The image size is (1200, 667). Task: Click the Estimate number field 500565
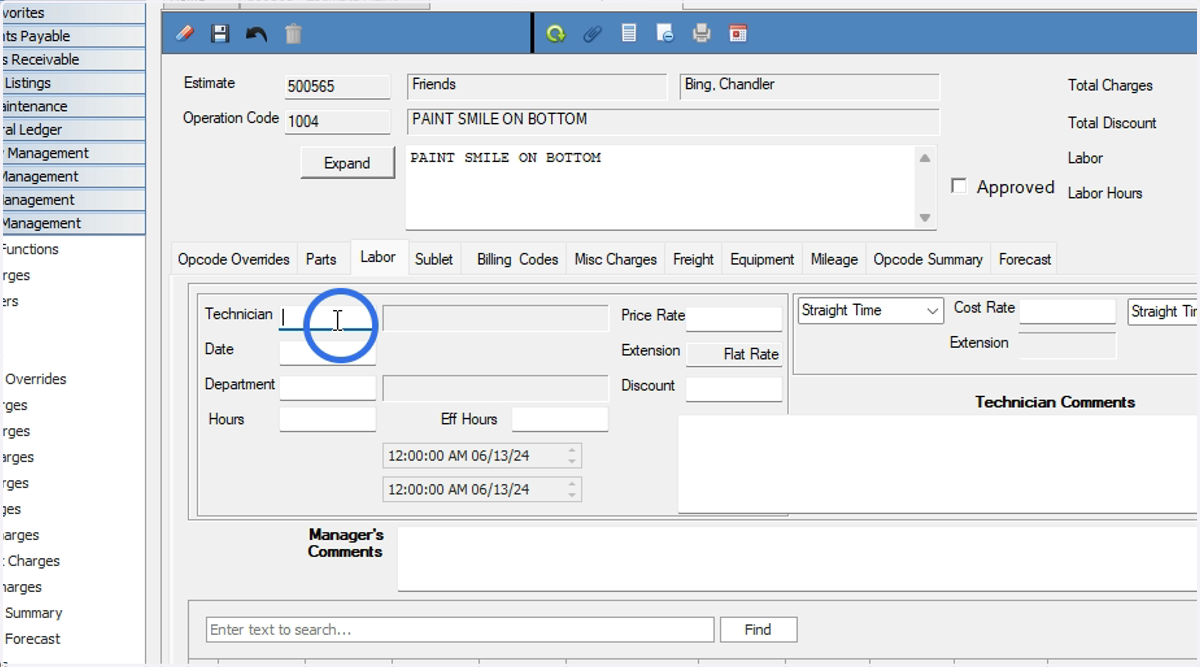[x=338, y=87]
